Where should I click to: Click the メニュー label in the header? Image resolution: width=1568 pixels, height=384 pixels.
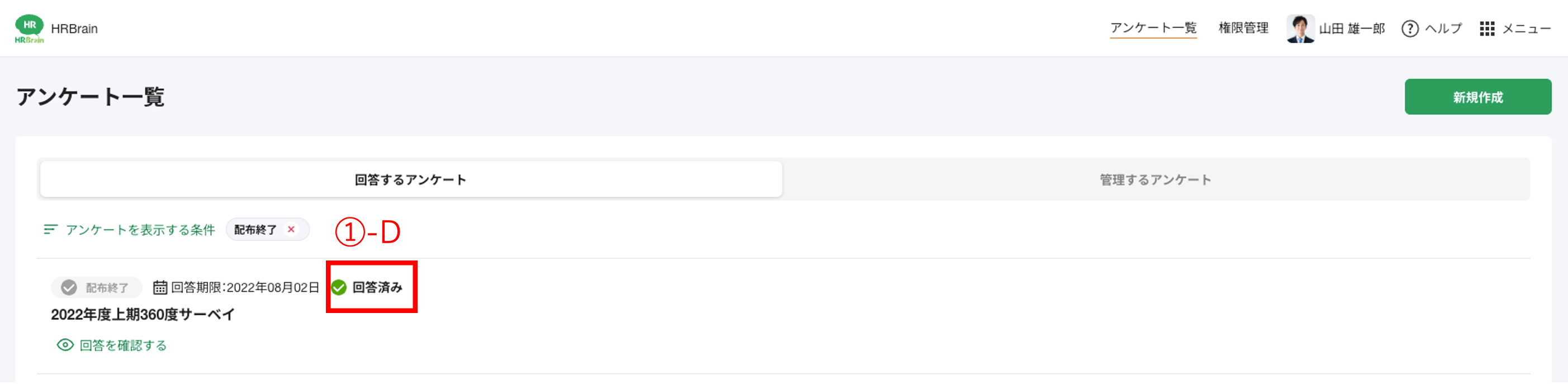coord(1526,29)
